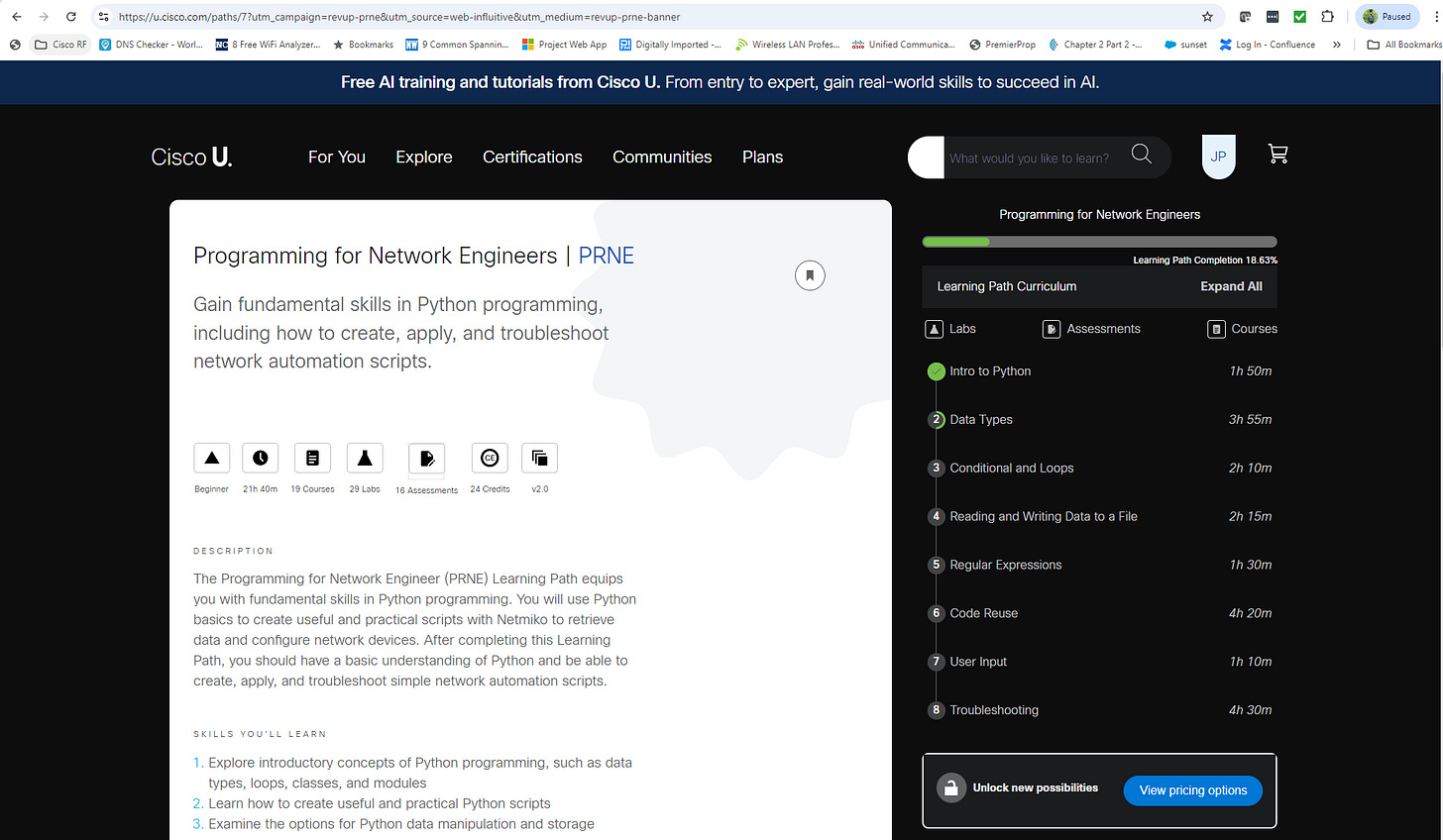Expand the Code Reuse module
This screenshot has height=840, width=1443.
[x=1100, y=614]
